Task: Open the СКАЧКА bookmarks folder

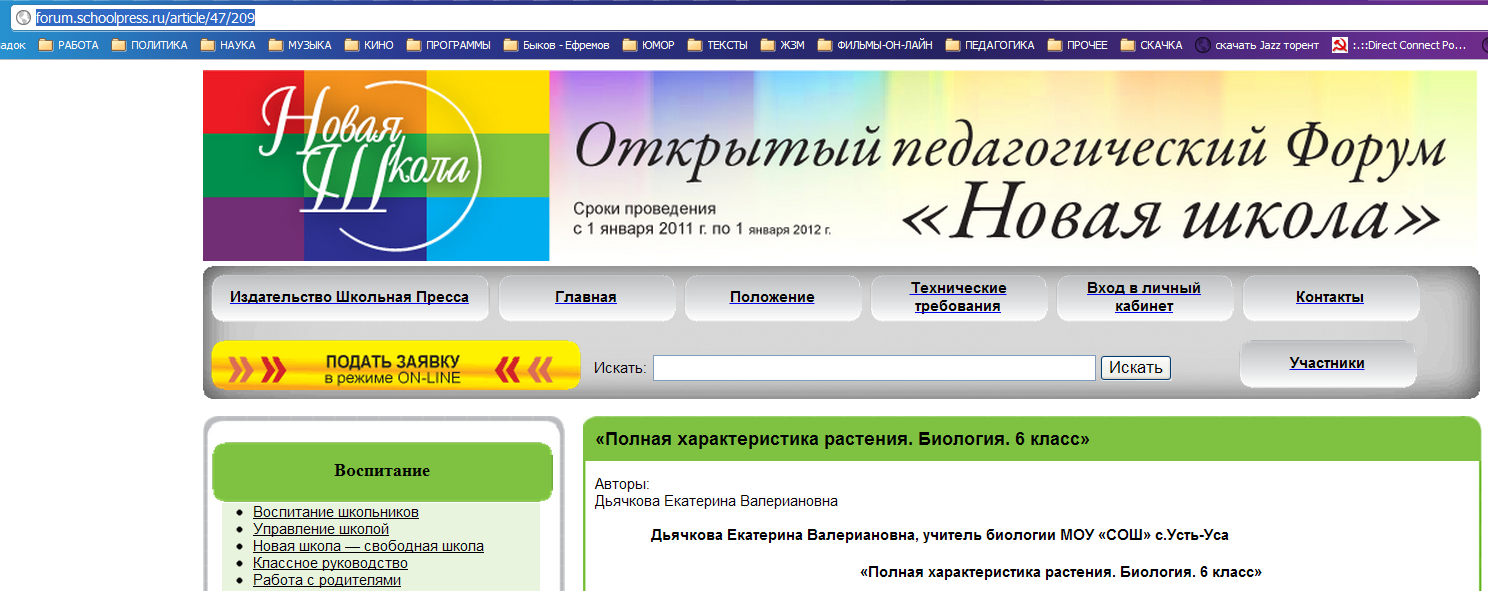Action: pos(1151,45)
